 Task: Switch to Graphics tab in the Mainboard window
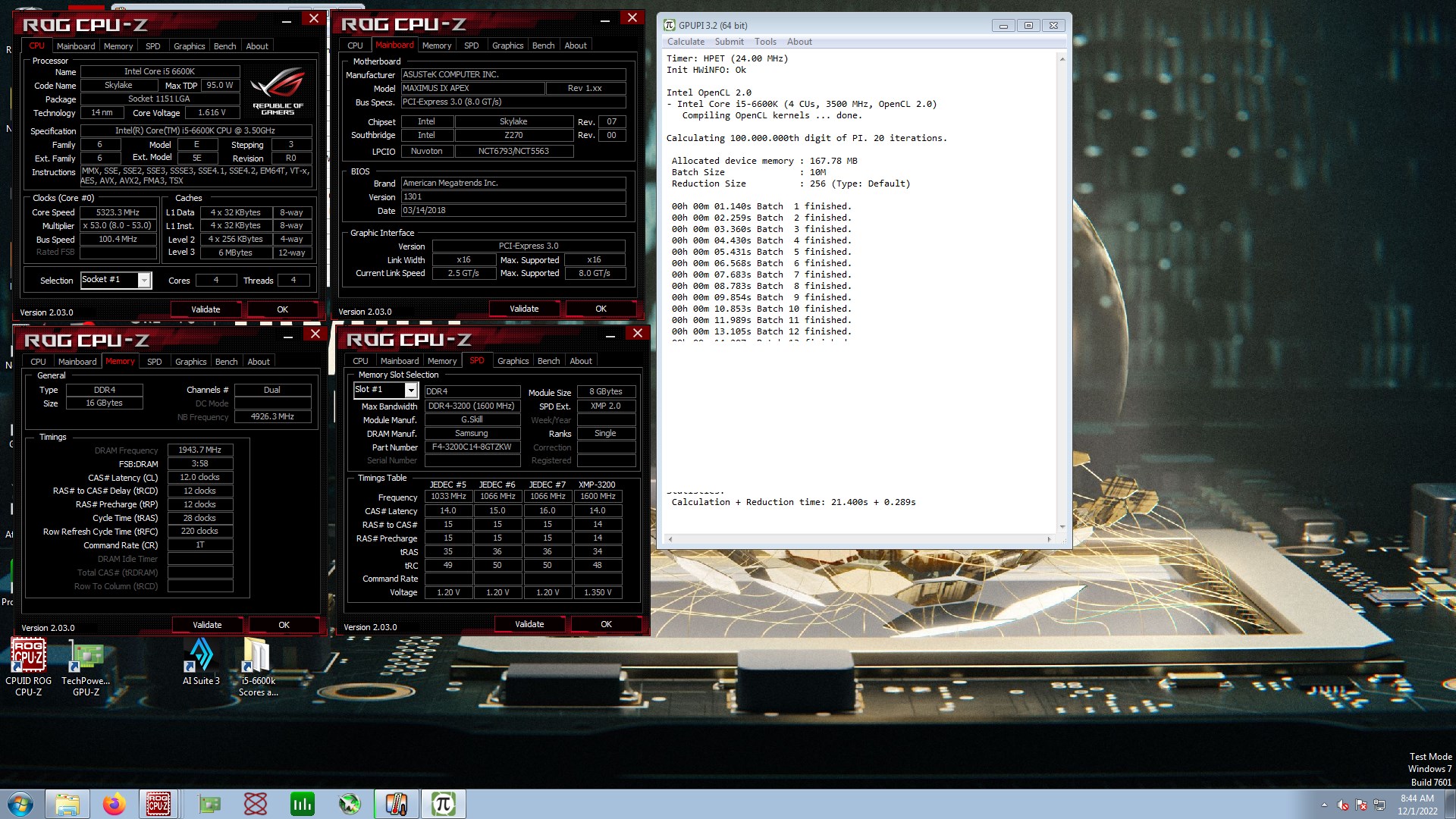(x=507, y=45)
